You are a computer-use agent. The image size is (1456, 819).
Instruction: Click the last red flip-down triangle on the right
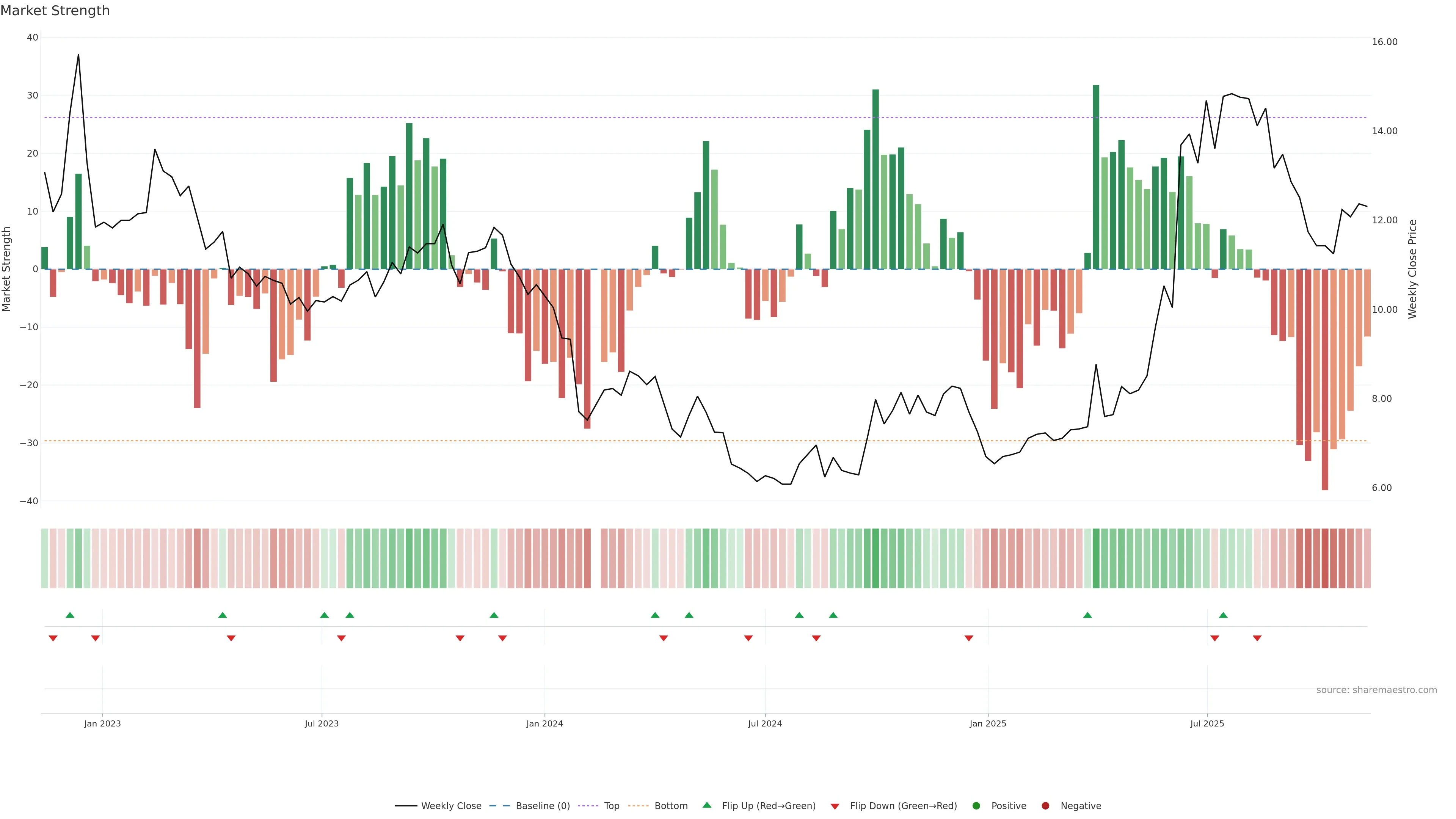pyautogui.click(x=1257, y=638)
